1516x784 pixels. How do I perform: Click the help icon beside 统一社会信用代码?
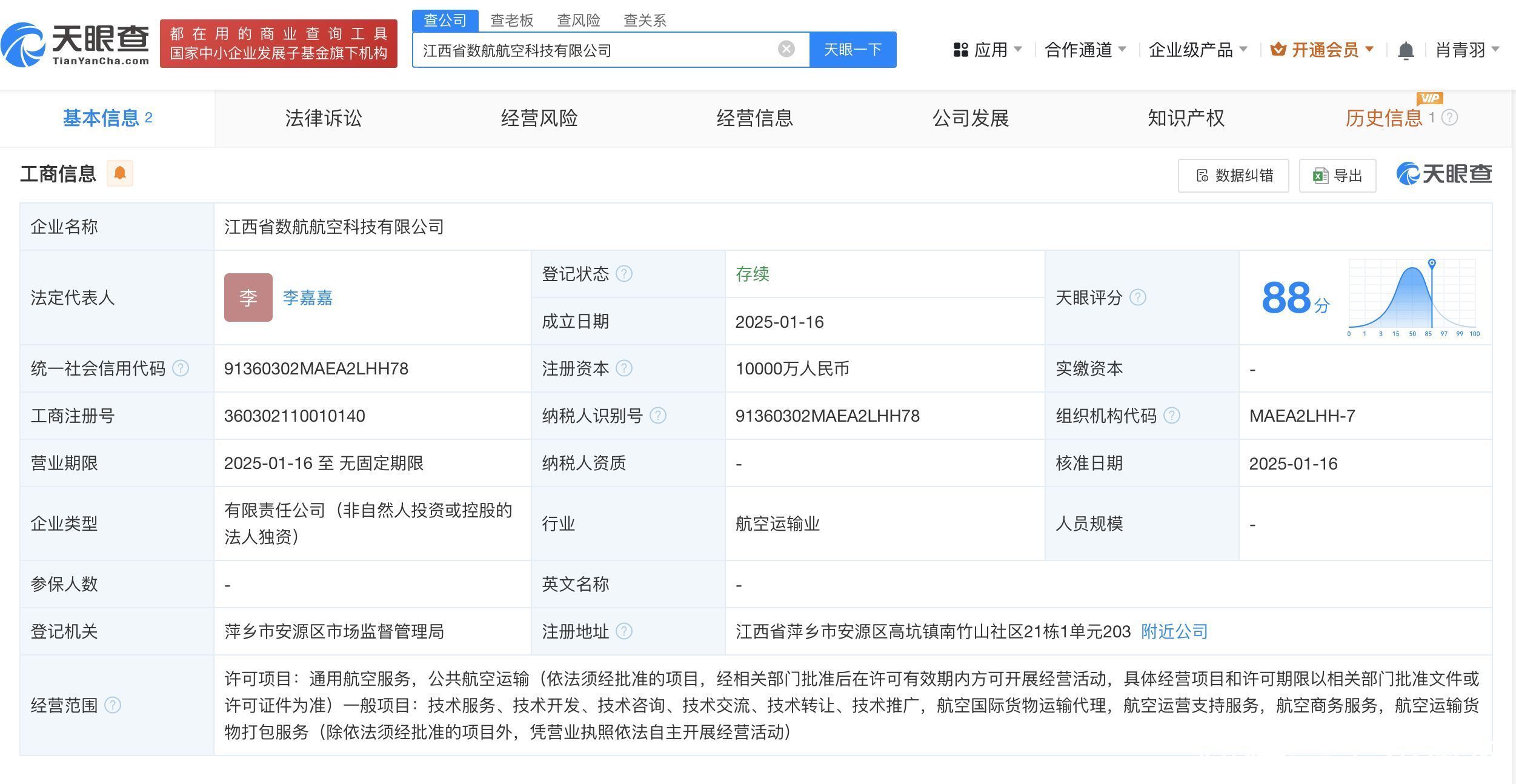point(181,368)
